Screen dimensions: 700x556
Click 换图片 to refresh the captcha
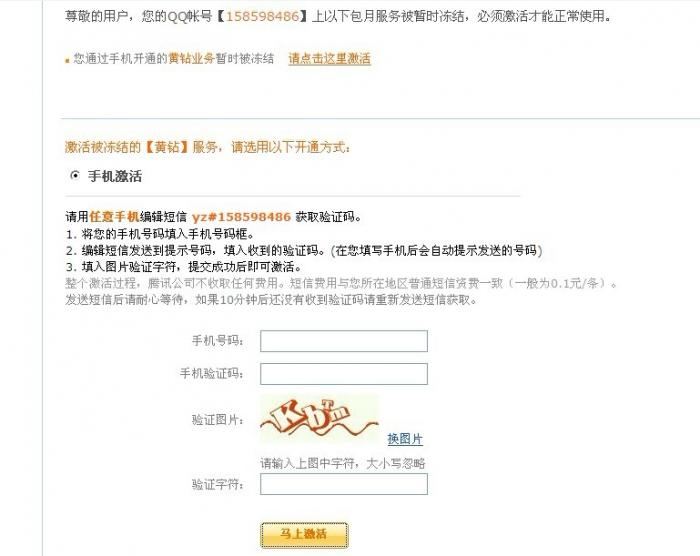coord(405,439)
